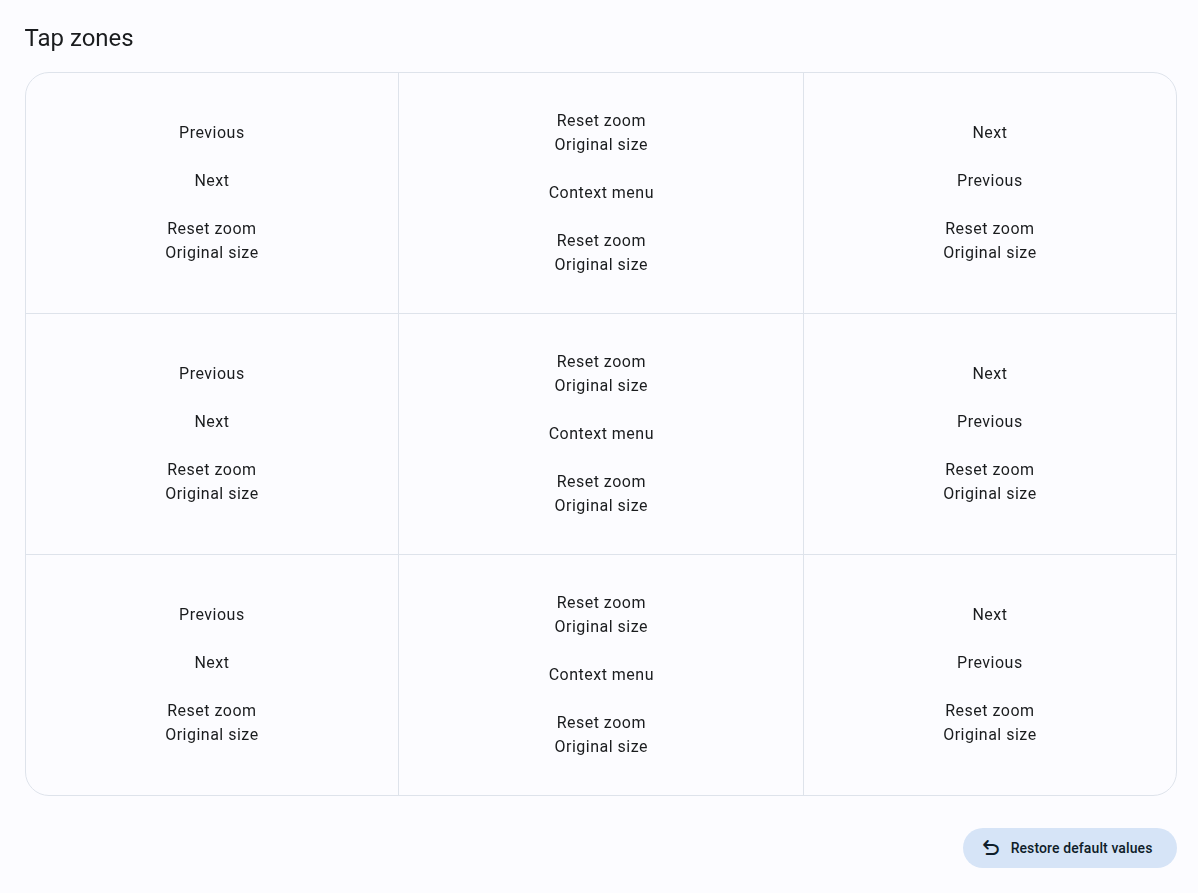Screen dimensions: 1198x893
Task: Click the "Next" label in top-right zone
Action: (x=989, y=133)
